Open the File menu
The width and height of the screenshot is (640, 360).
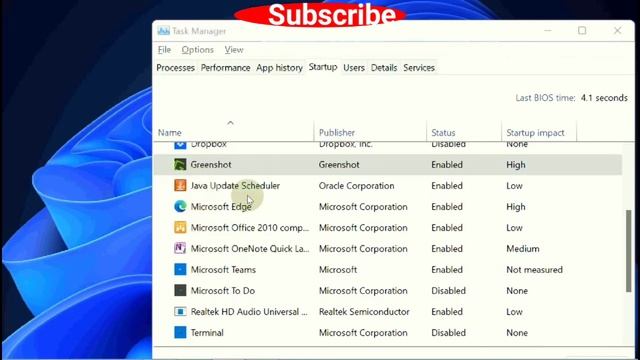click(x=164, y=50)
